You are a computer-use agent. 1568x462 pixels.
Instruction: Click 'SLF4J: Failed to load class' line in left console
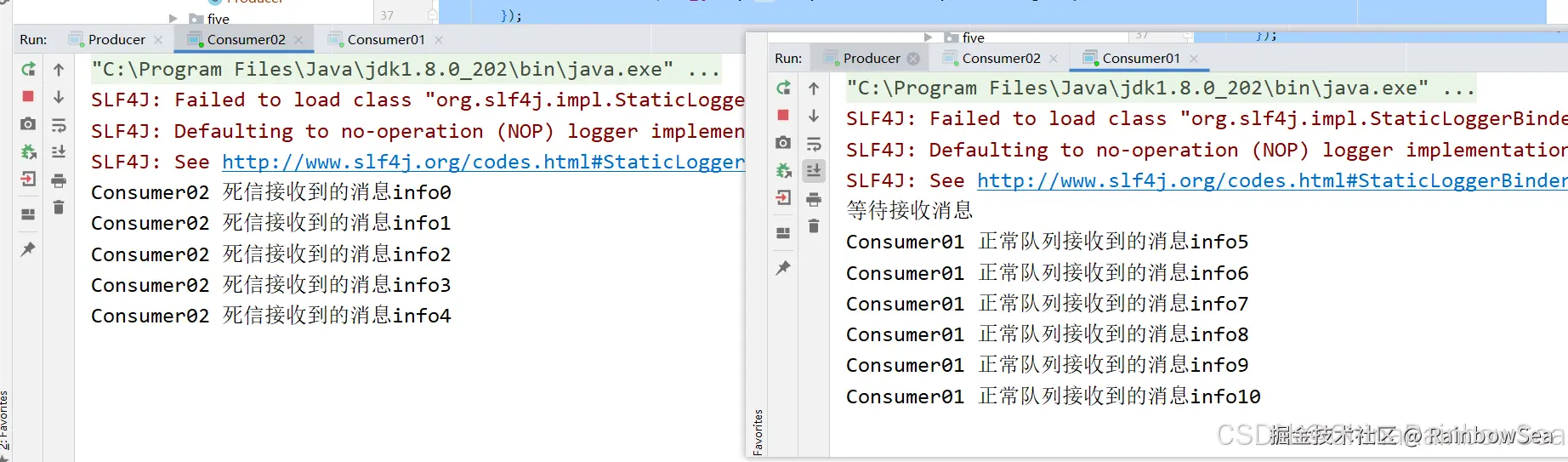click(418, 100)
